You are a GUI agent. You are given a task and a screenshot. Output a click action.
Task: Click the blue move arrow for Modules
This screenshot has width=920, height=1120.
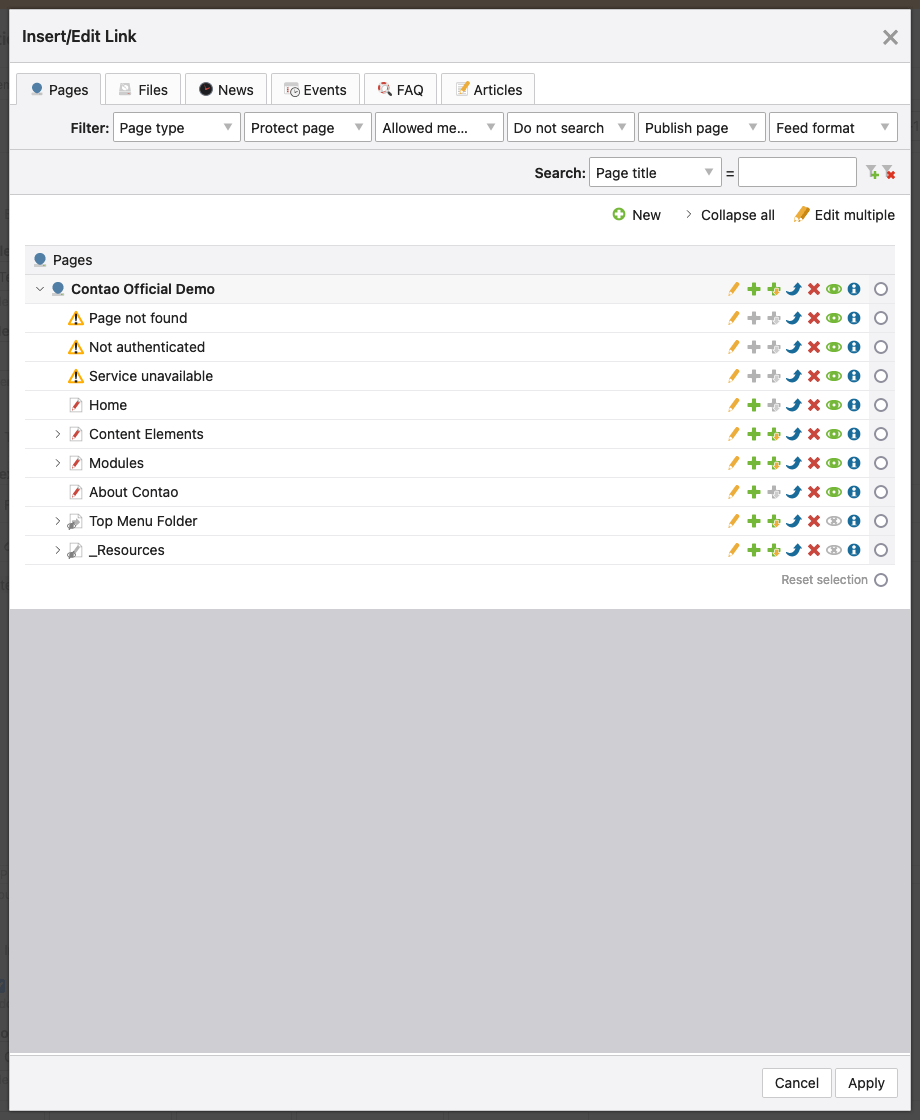pyautogui.click(x=794, y=464)
